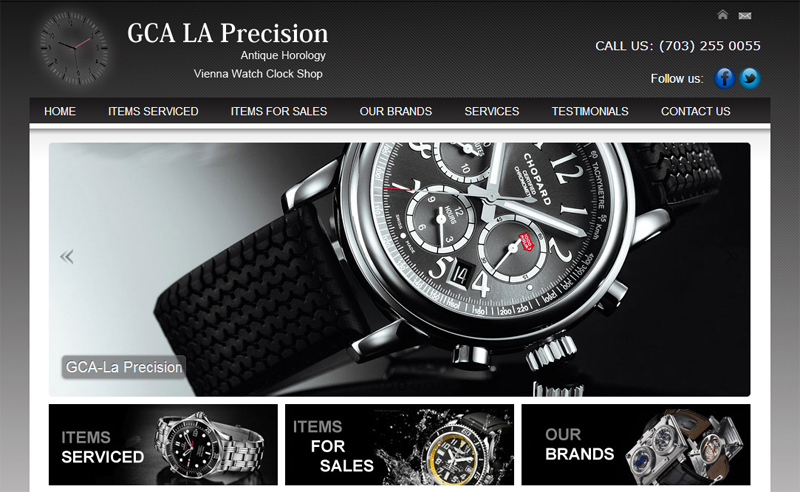Visit the Facebook page icon

[x=724, y=78]
